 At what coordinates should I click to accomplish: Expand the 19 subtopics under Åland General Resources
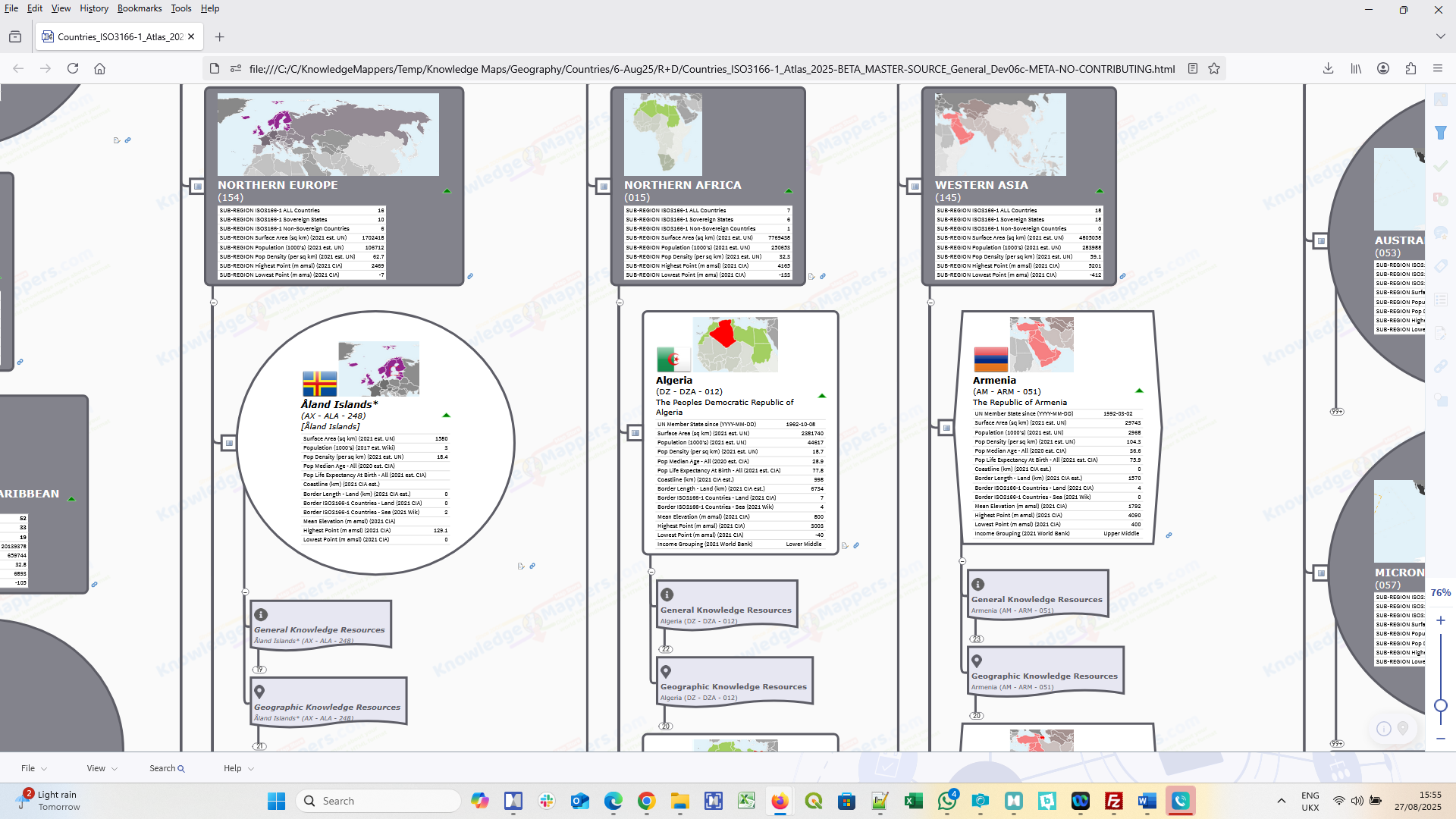(x=260, y=670)
